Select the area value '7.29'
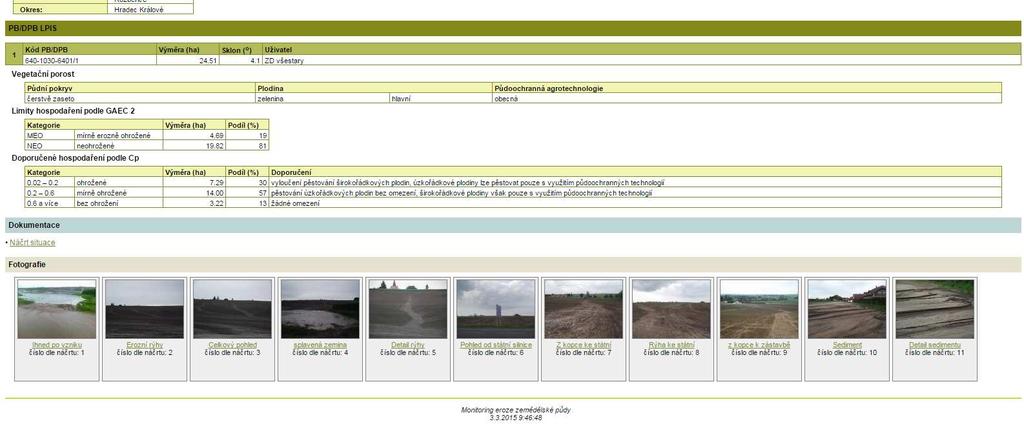 point(194,183)
